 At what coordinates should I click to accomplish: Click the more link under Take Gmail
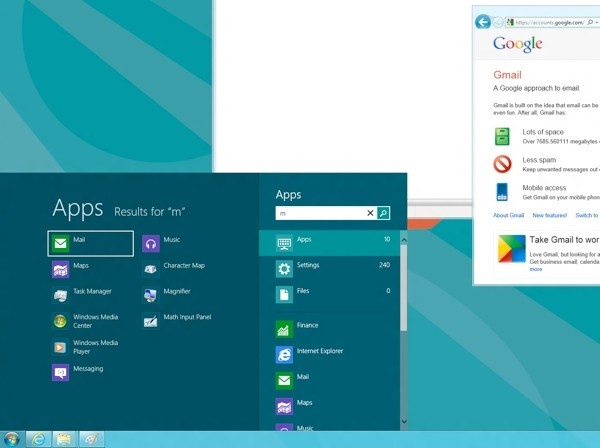pyautogui.click(x=536, y=269)
